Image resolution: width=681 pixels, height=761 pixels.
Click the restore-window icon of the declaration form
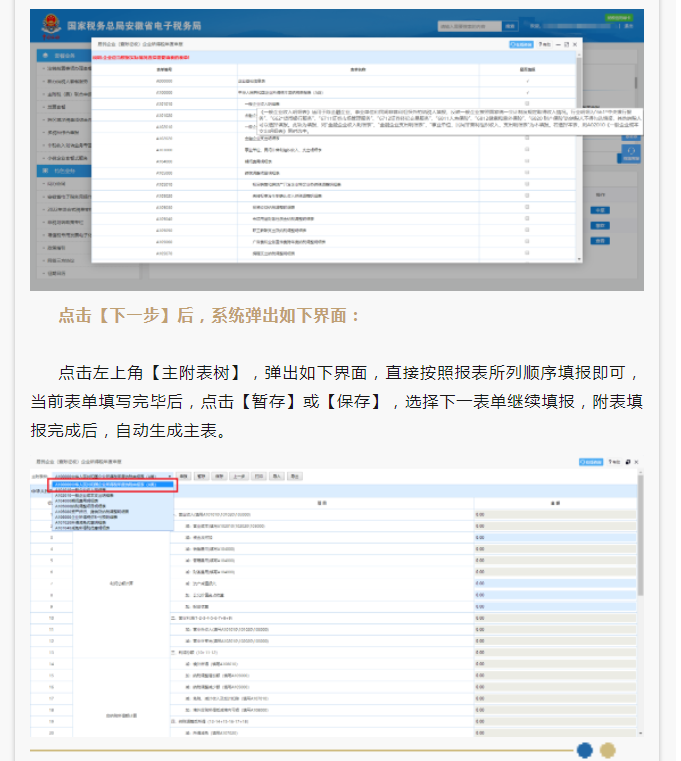tap(628, 462)
